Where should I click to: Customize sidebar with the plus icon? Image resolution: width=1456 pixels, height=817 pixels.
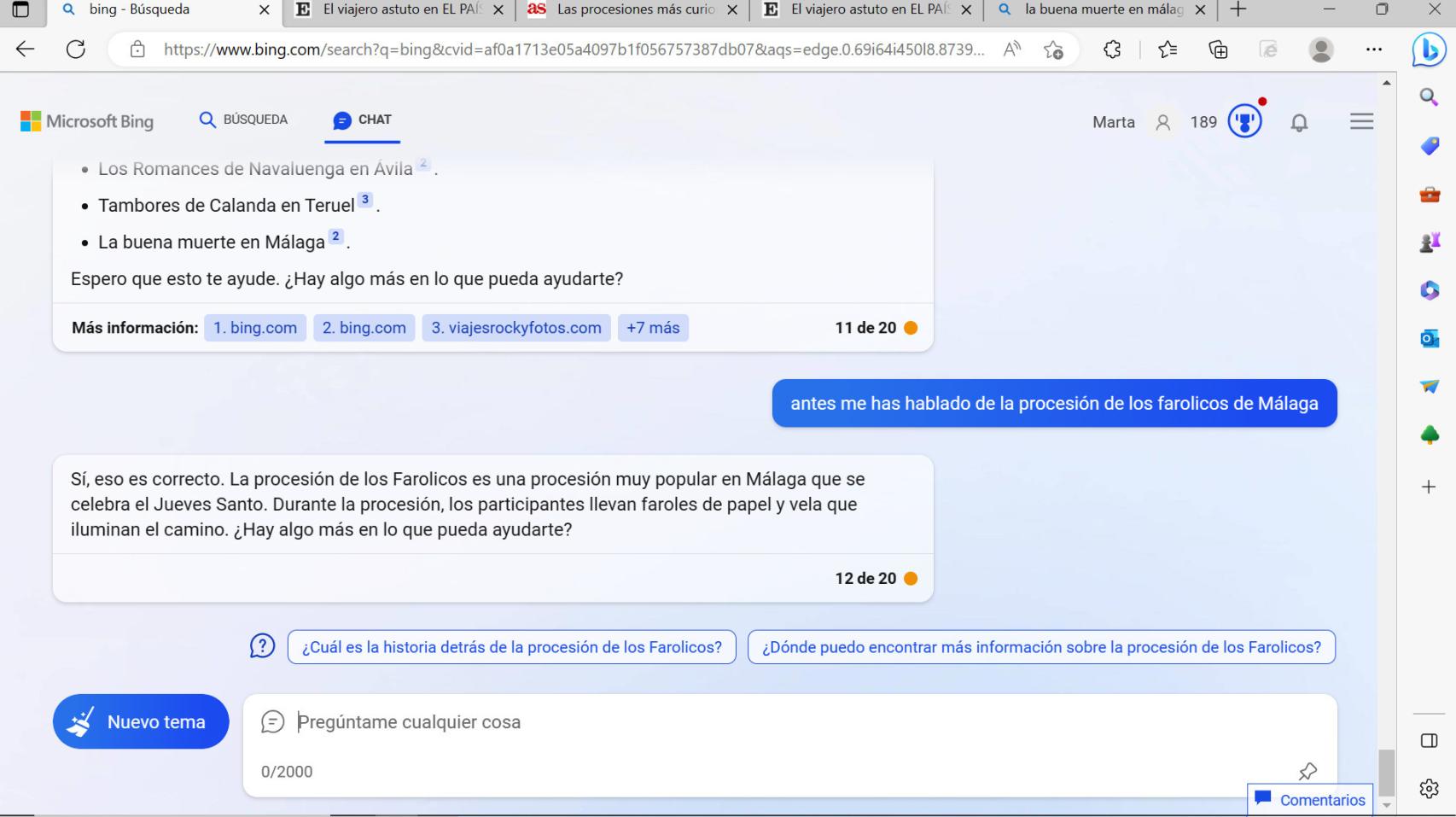[x=1429, y=487]
